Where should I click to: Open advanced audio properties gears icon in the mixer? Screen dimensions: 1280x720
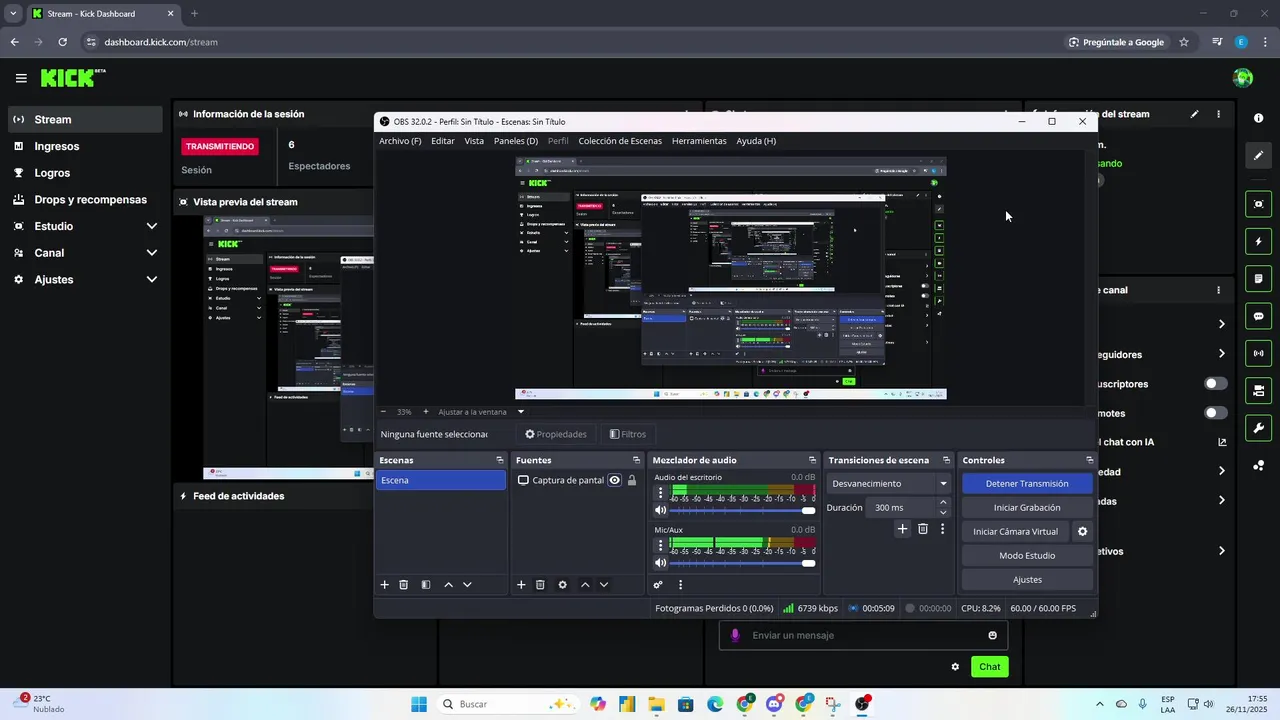pyautogui.click(x=658, y=585)
